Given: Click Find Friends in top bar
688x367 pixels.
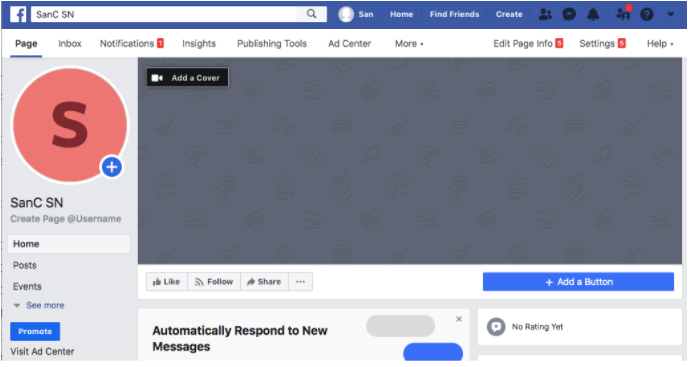Looking at the screenshot, I should 454,14.
